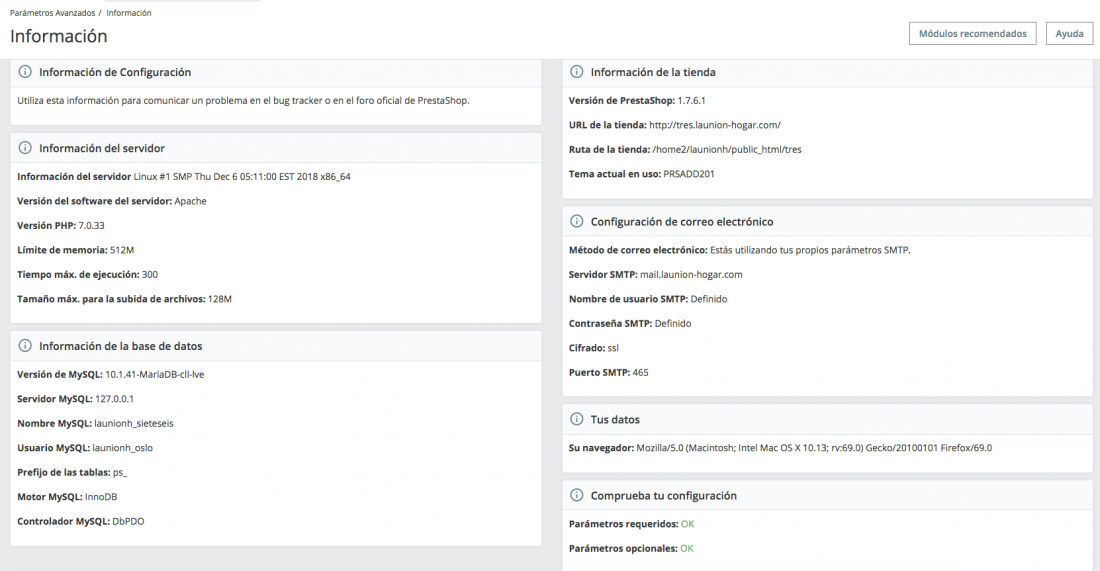Click the store URL tres.launion-hogar.com
The image size is (1100, 571).
[x=715, y=125]
